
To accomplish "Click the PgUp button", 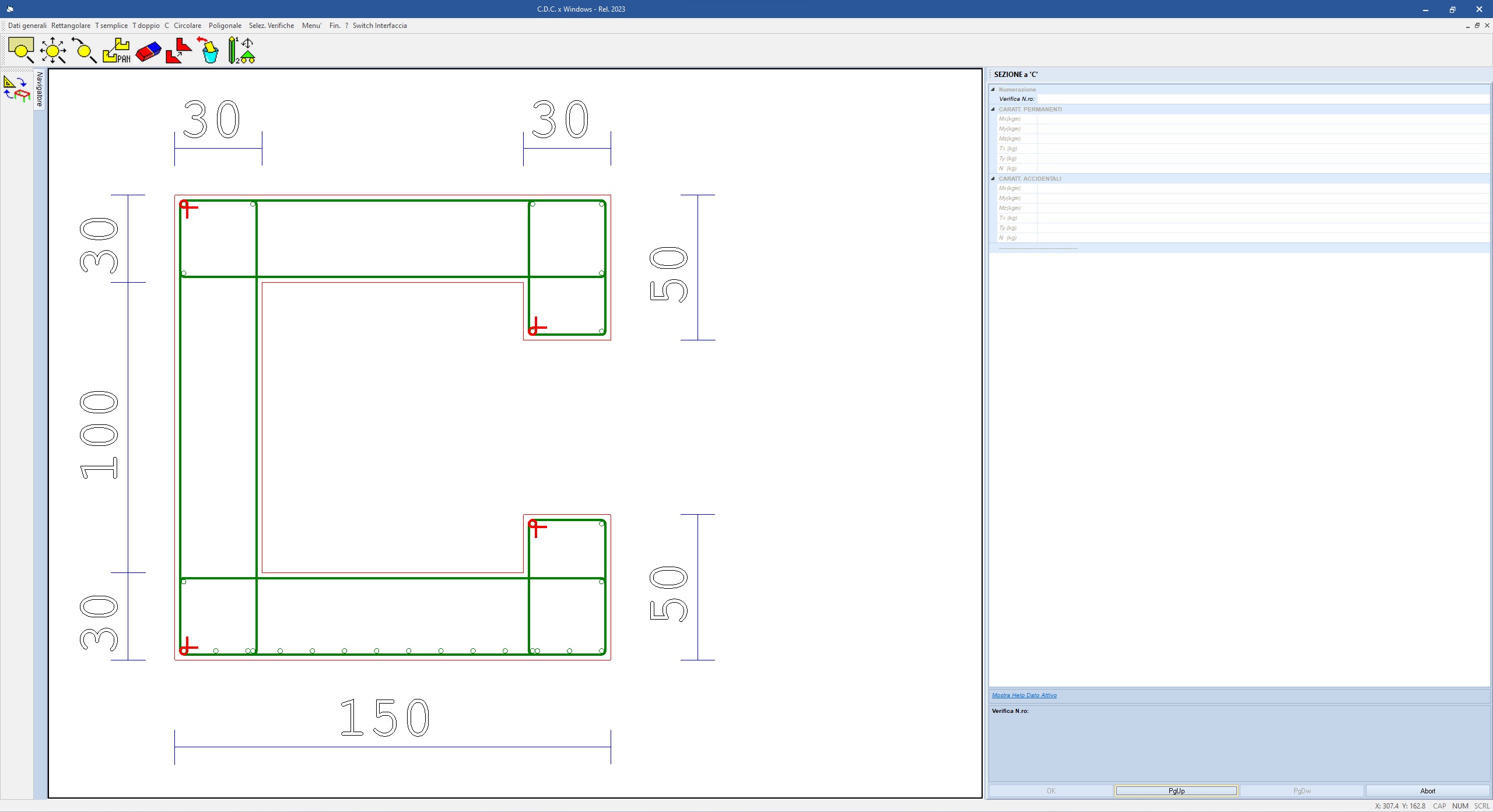I will coord(1176,791).
